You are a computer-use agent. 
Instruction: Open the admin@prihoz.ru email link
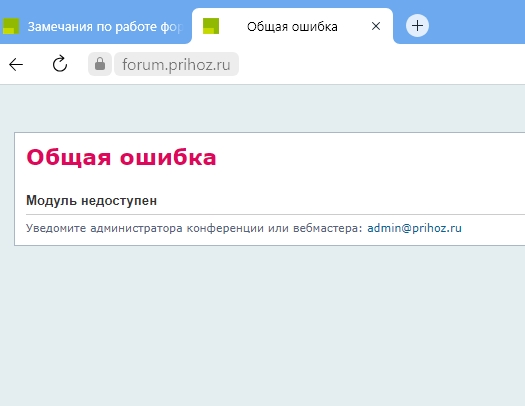[415, 228]
